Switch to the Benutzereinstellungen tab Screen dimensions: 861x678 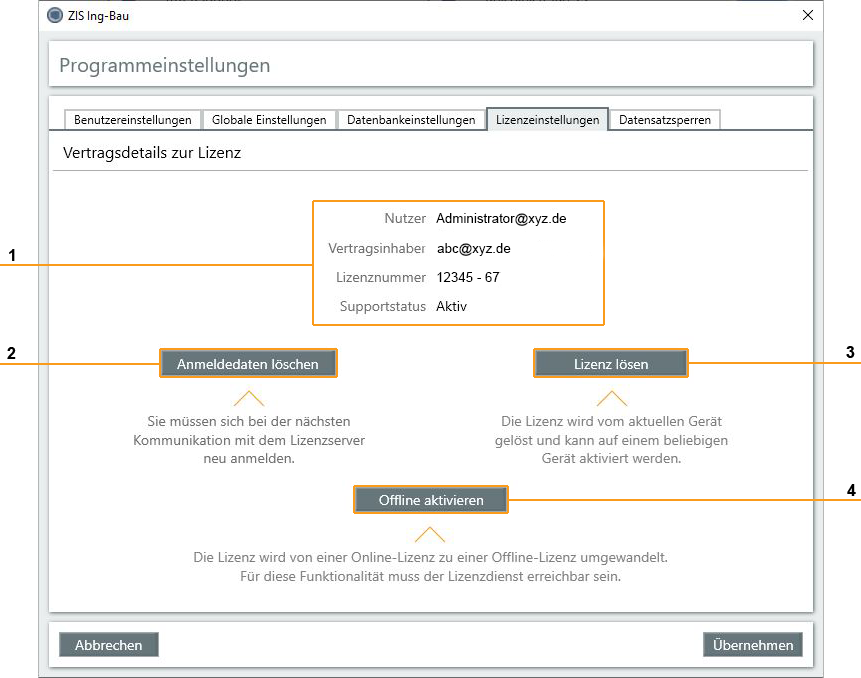(133, 120)
